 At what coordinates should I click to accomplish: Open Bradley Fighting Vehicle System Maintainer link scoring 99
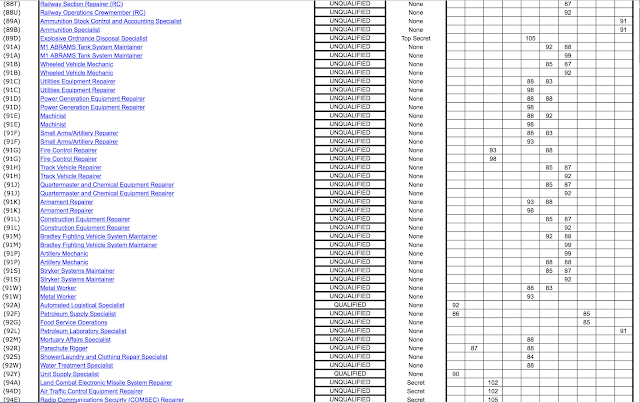pos(99,245)
